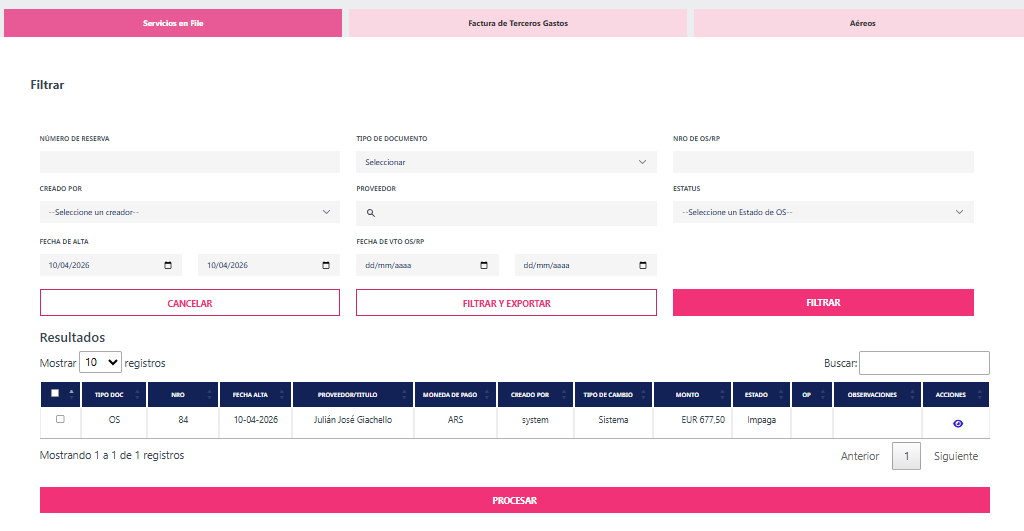This screenshot has width=1024, height=531.
Task: Click the Buscar search box
Action: click(x=924, y=362)
